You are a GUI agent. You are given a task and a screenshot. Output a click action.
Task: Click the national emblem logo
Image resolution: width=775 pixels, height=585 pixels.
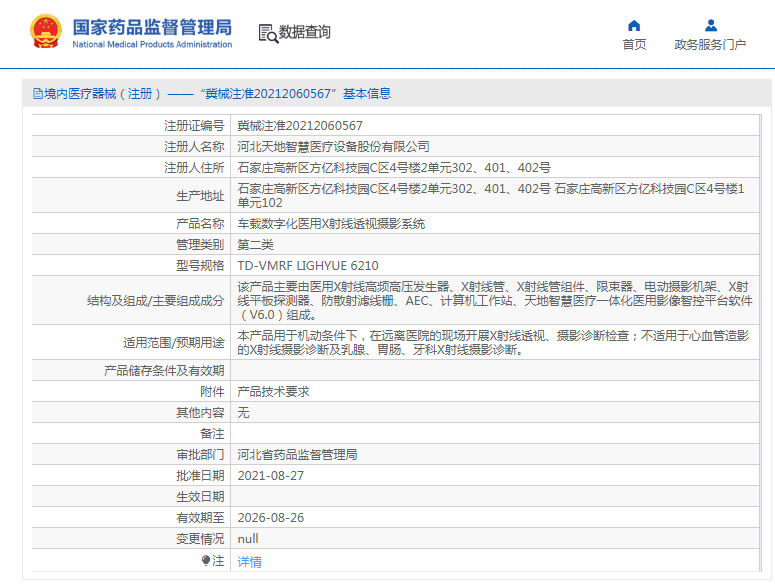pyautogui.click(x=46, y=31)
